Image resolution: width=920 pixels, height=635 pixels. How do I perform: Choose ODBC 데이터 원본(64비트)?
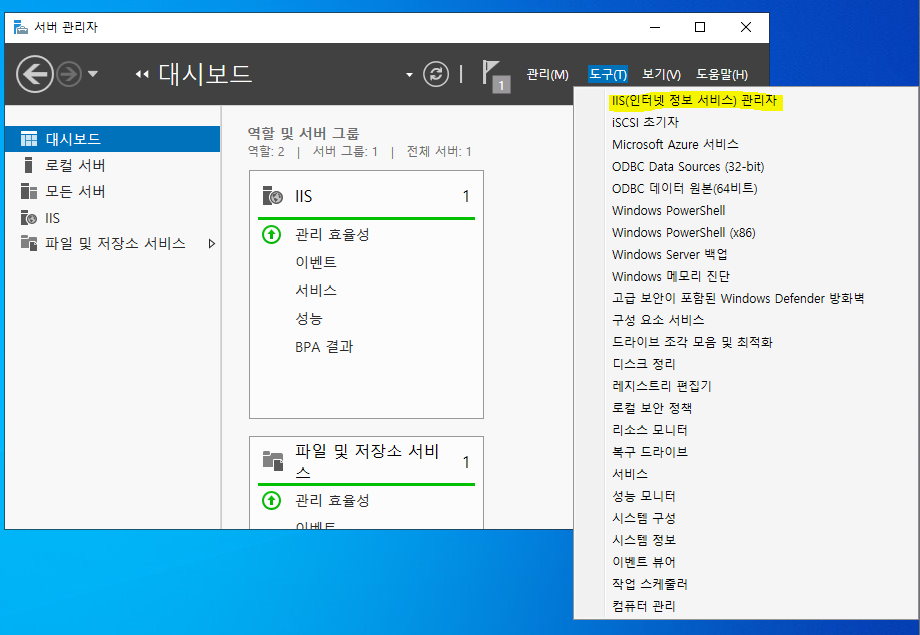pos(685,188)
